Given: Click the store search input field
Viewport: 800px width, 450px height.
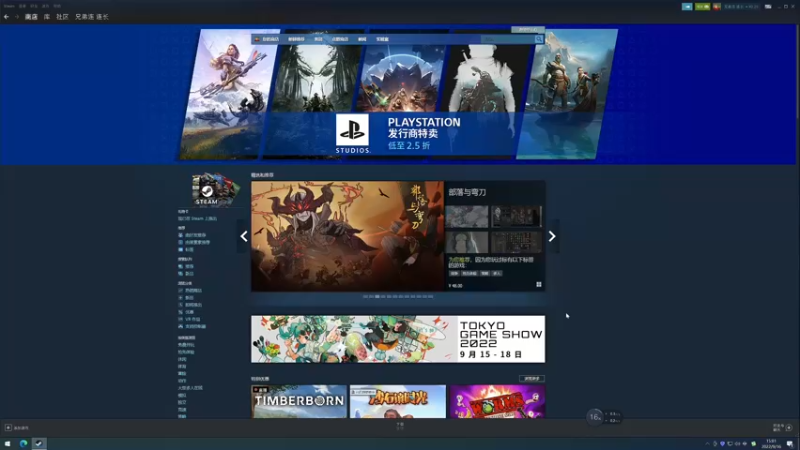Looking at the screenshot, I should 507,39.
